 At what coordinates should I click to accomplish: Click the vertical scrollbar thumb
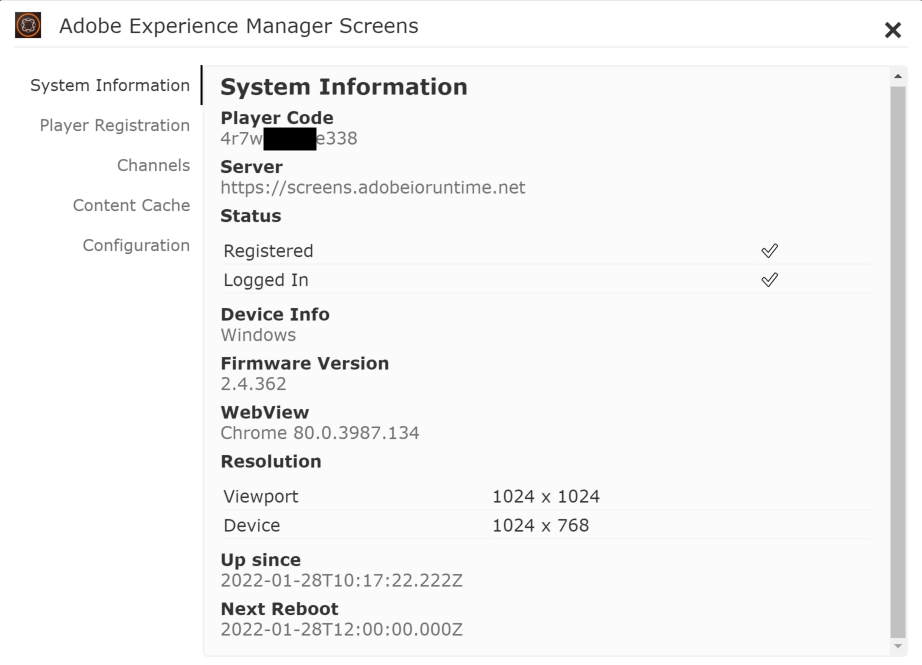pos(897,360)
